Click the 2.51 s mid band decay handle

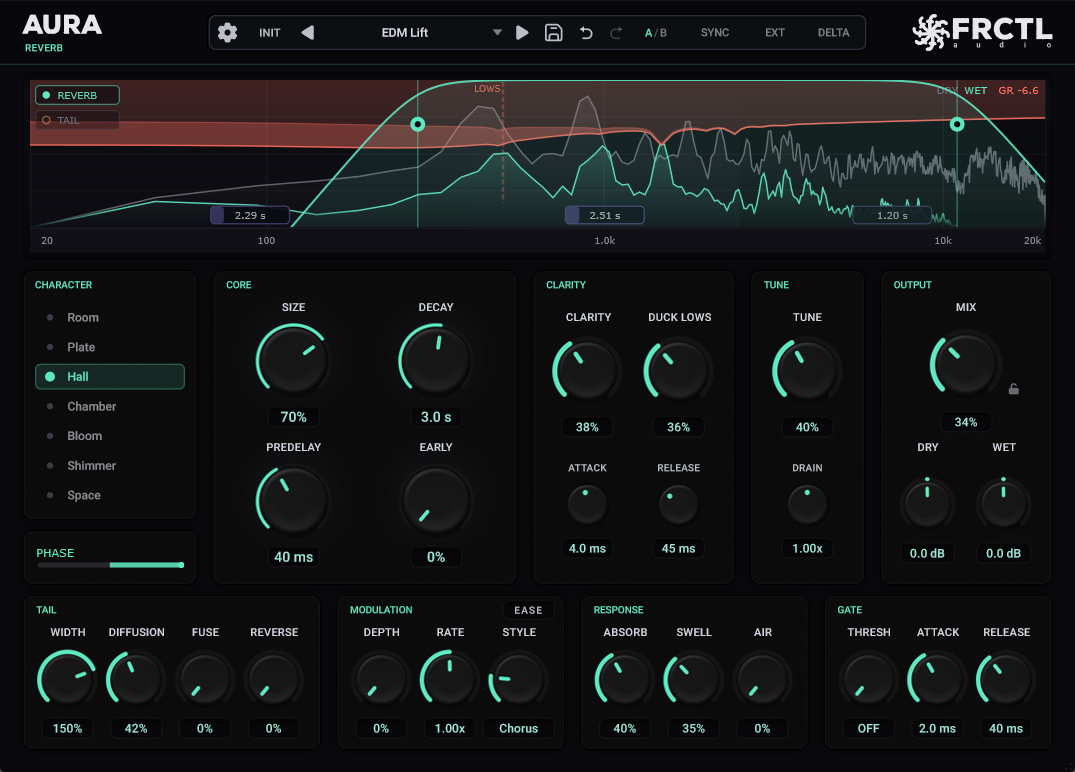pos(604,215)
